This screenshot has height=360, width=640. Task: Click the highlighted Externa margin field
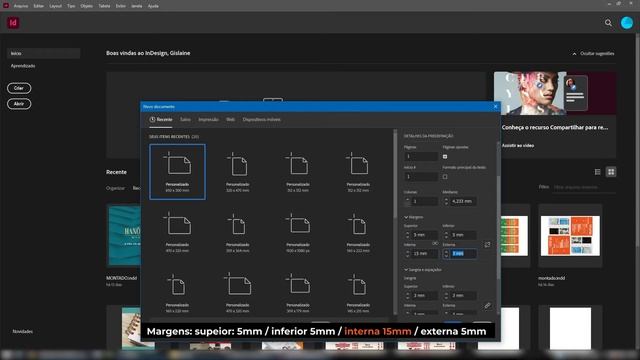pyautogui.click(x=463, y=253)
